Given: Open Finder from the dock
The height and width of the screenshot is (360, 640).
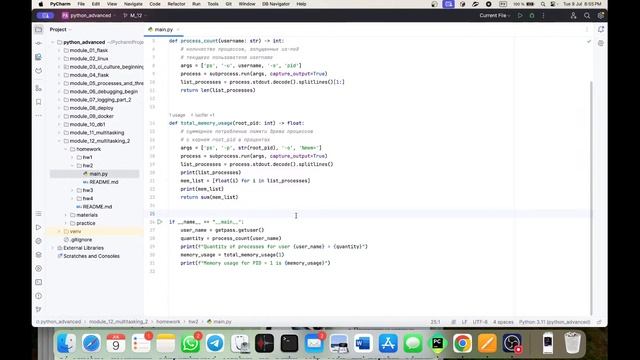Looking at the screenshot, I should pos(66,343).
